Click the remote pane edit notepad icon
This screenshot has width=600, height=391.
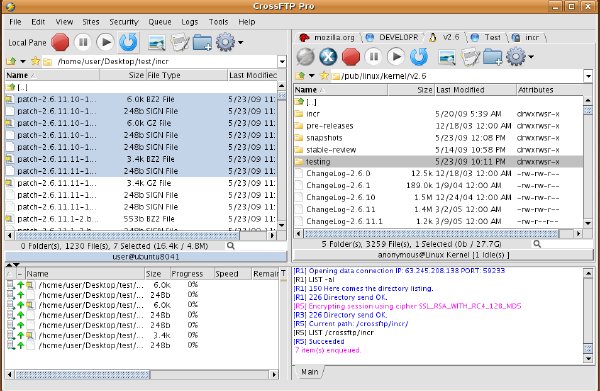(470, 57)
